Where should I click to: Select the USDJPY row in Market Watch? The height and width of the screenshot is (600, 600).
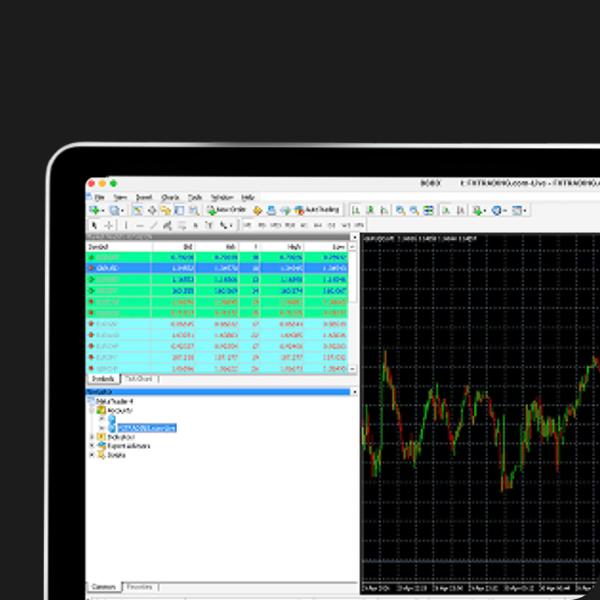point(217,291)
